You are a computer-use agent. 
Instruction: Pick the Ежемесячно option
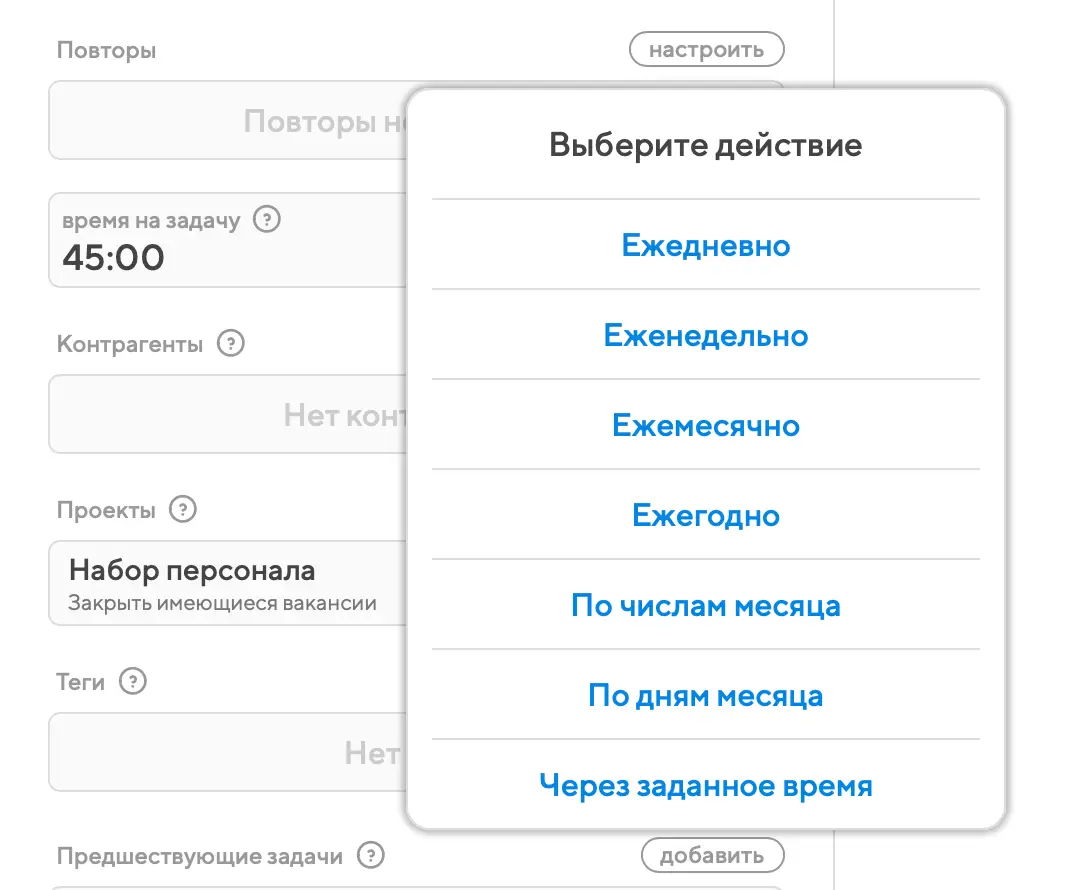coord(705,425)
